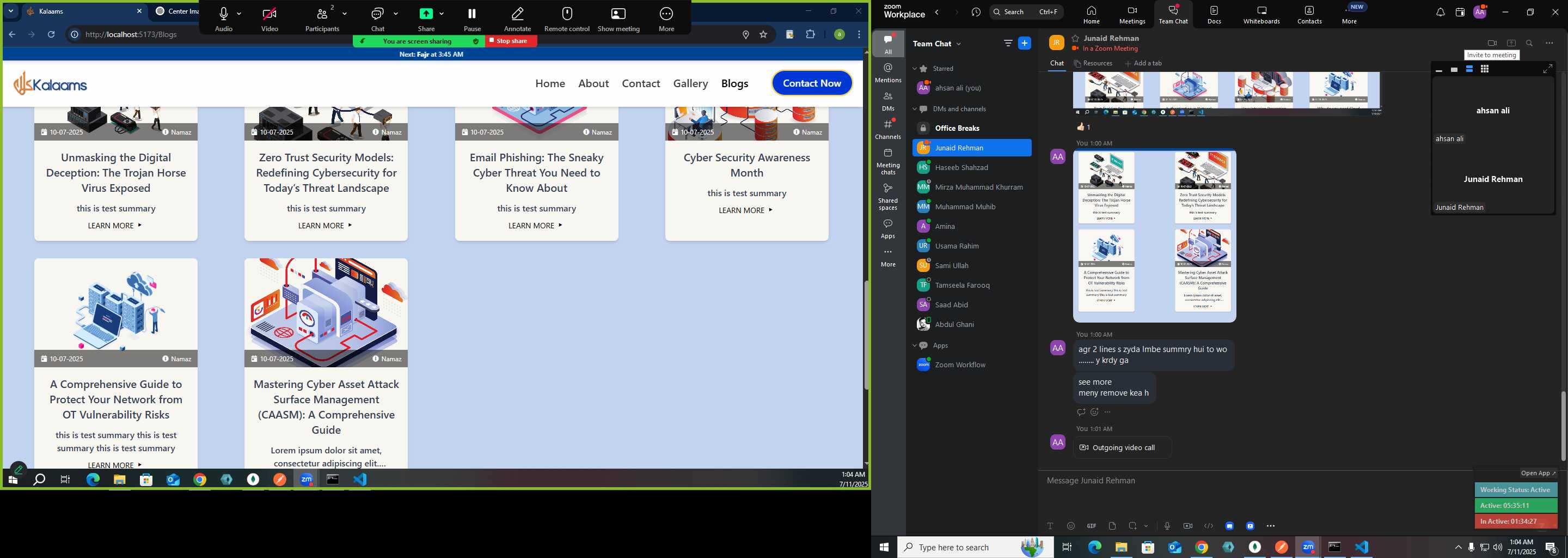Open the Mastering Cyber Asset Attack Surface thumbnail
1568x558 pixels.
(x=326, y=312)
